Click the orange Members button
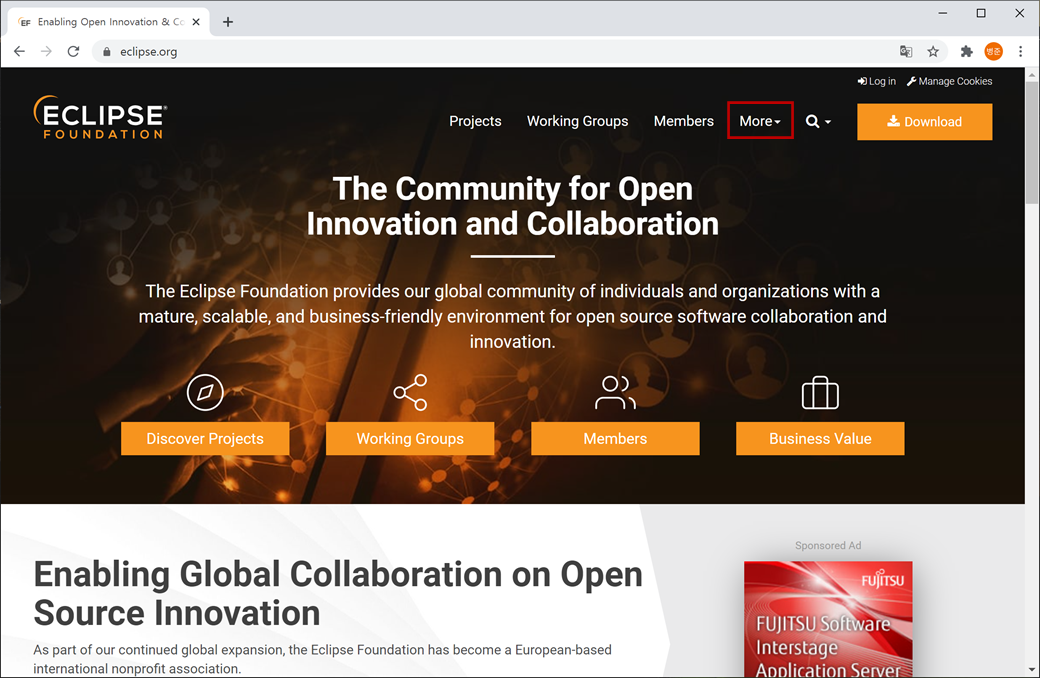This screenshot has width=1040, height=678. click(x=615, y=439)
